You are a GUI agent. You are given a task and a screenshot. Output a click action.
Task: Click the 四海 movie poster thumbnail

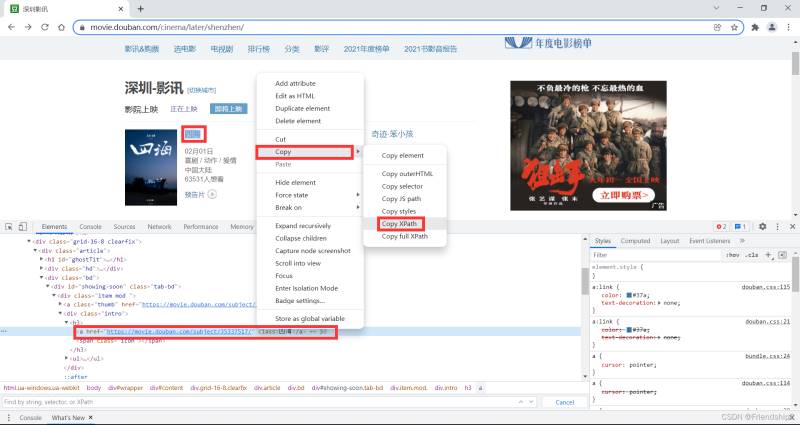[151, 167]
